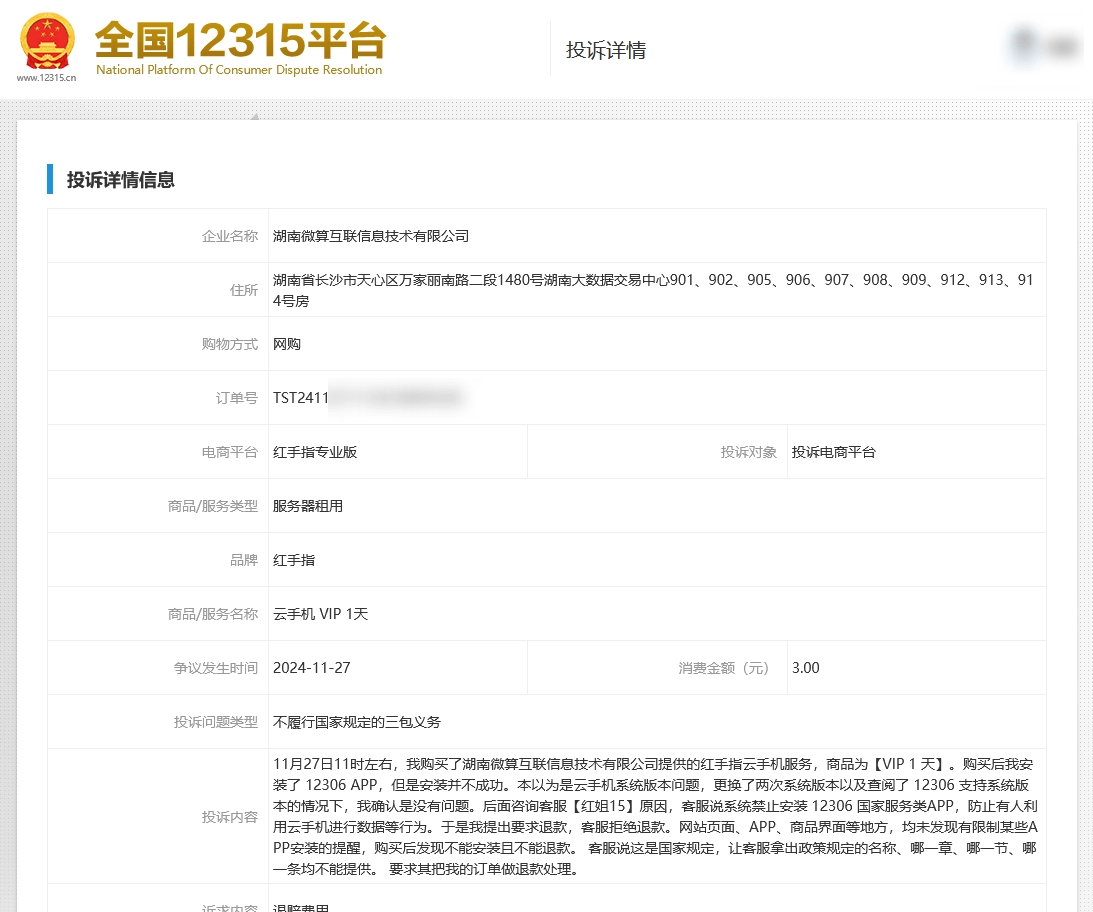Click the dispute date 2024-11-27
This screenshot has width=1093, height=912.
pos(311,668)
